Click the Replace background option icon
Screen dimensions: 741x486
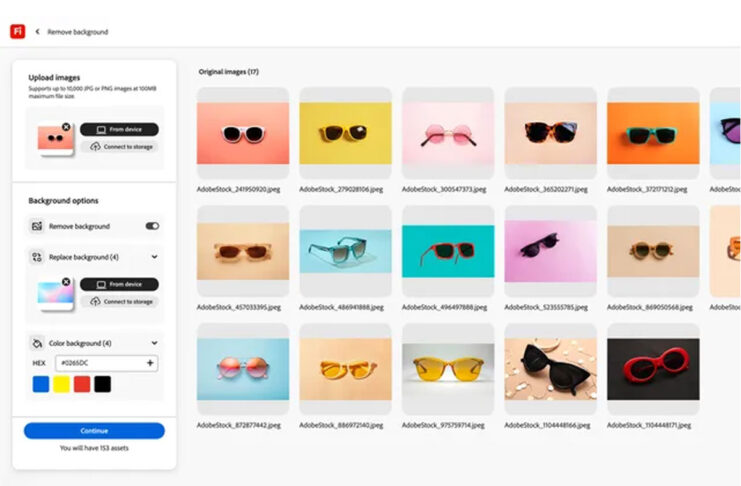pyautogui.click(x=37, y=257)
